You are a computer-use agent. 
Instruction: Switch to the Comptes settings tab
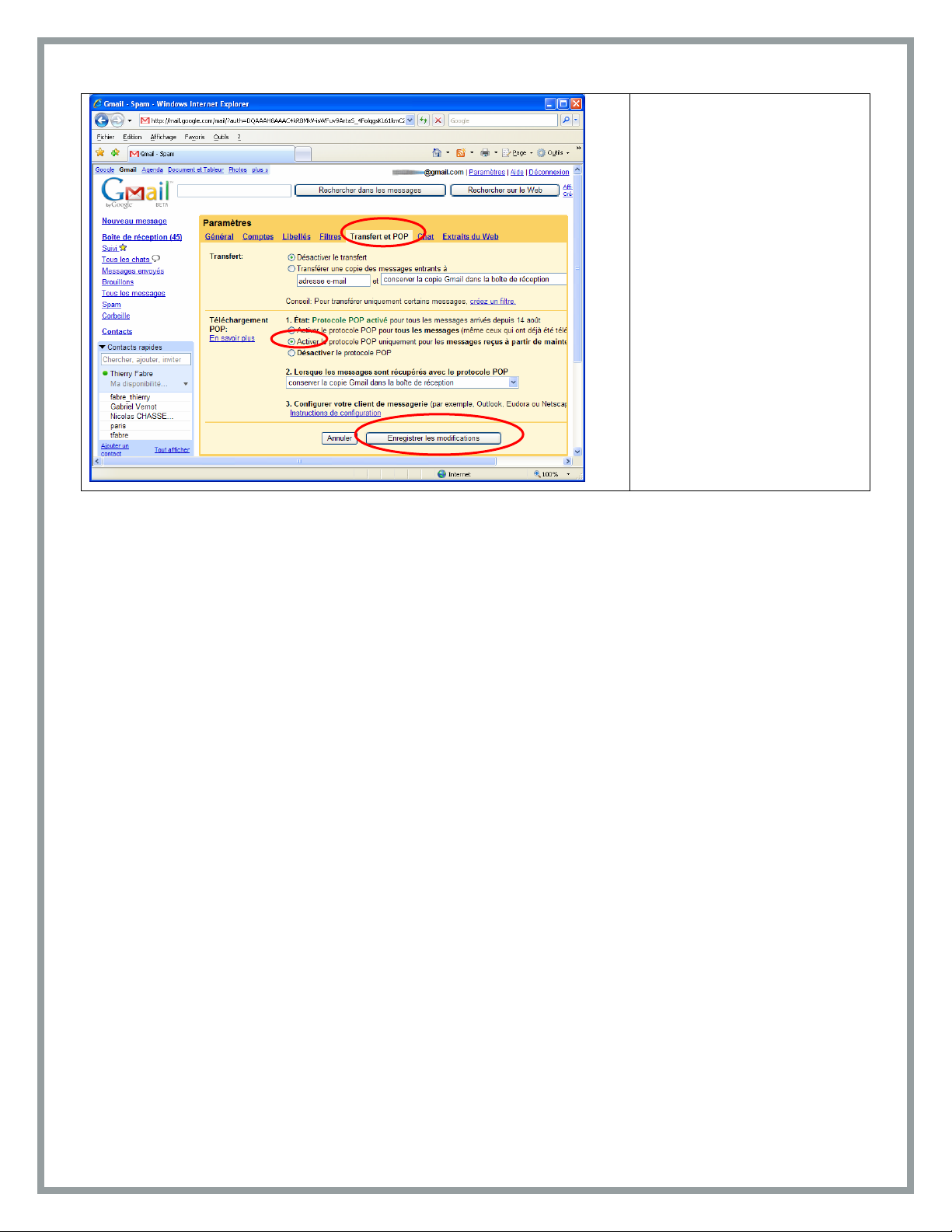pos(258,237)
